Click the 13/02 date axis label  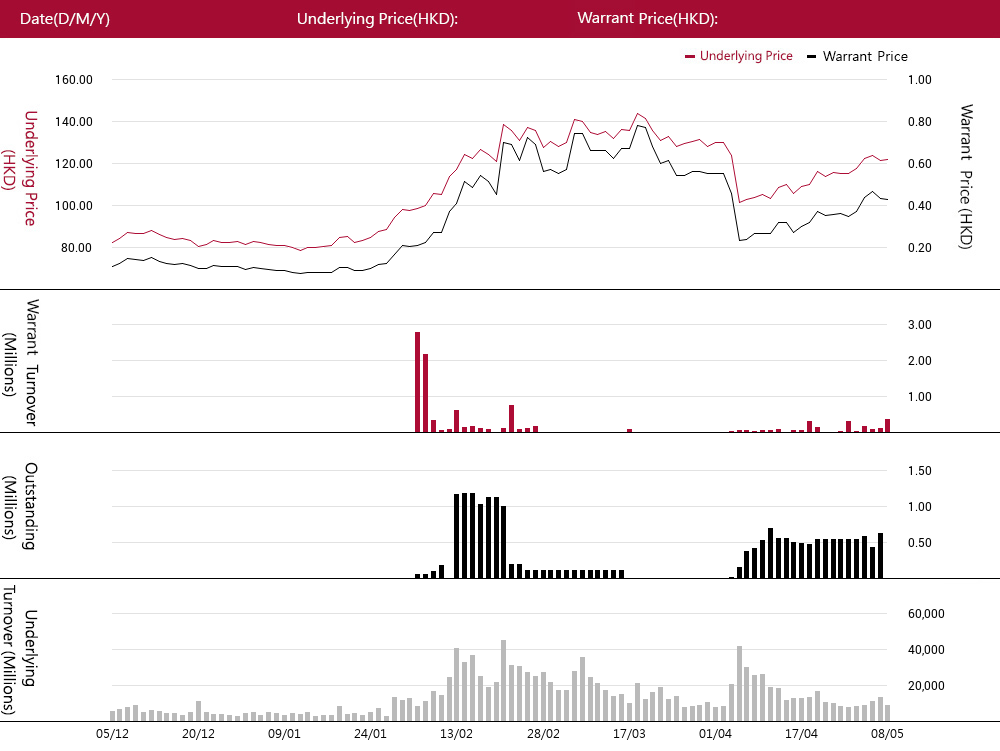tap(457, 734)
